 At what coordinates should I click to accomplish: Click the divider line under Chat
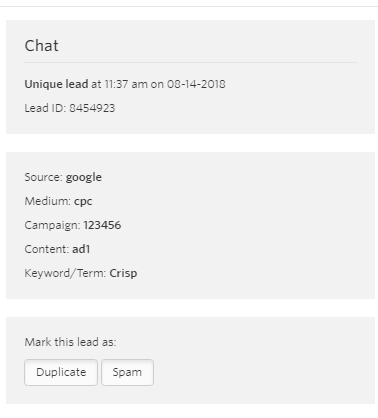(191, 62)
